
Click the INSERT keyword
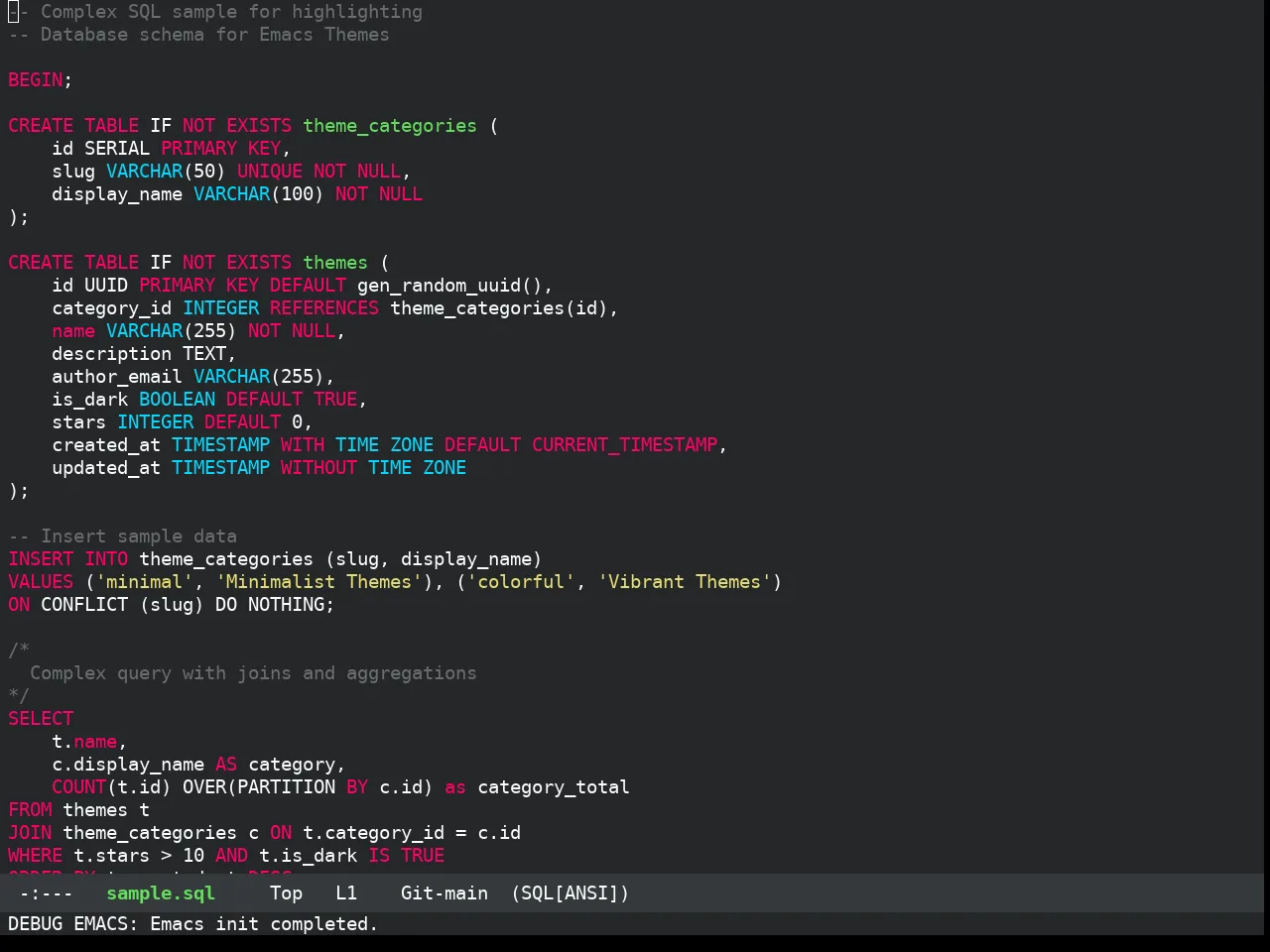(41, 559)
